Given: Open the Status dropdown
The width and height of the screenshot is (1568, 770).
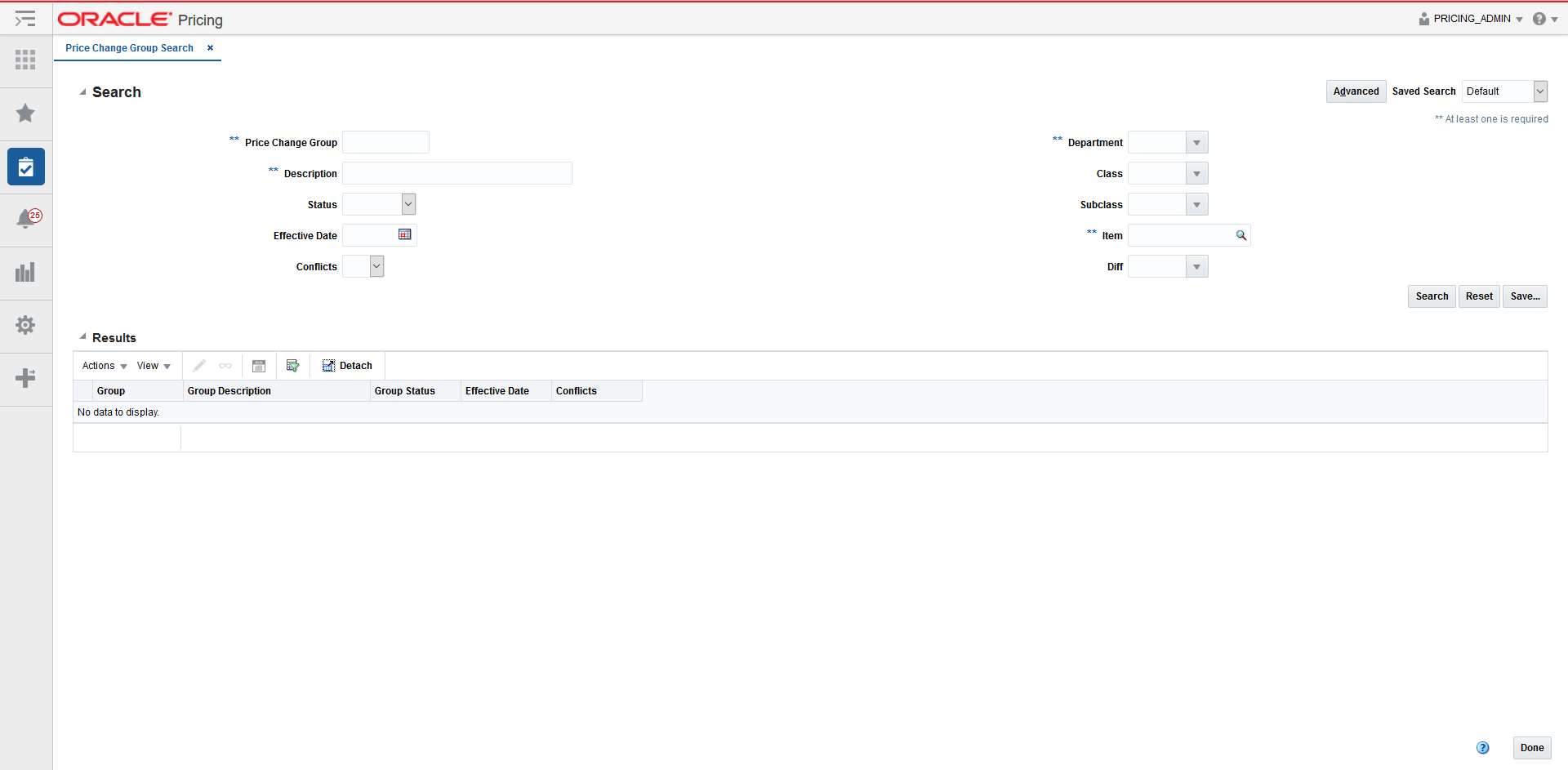Looking at the screenshot, I should pos(408,203).
